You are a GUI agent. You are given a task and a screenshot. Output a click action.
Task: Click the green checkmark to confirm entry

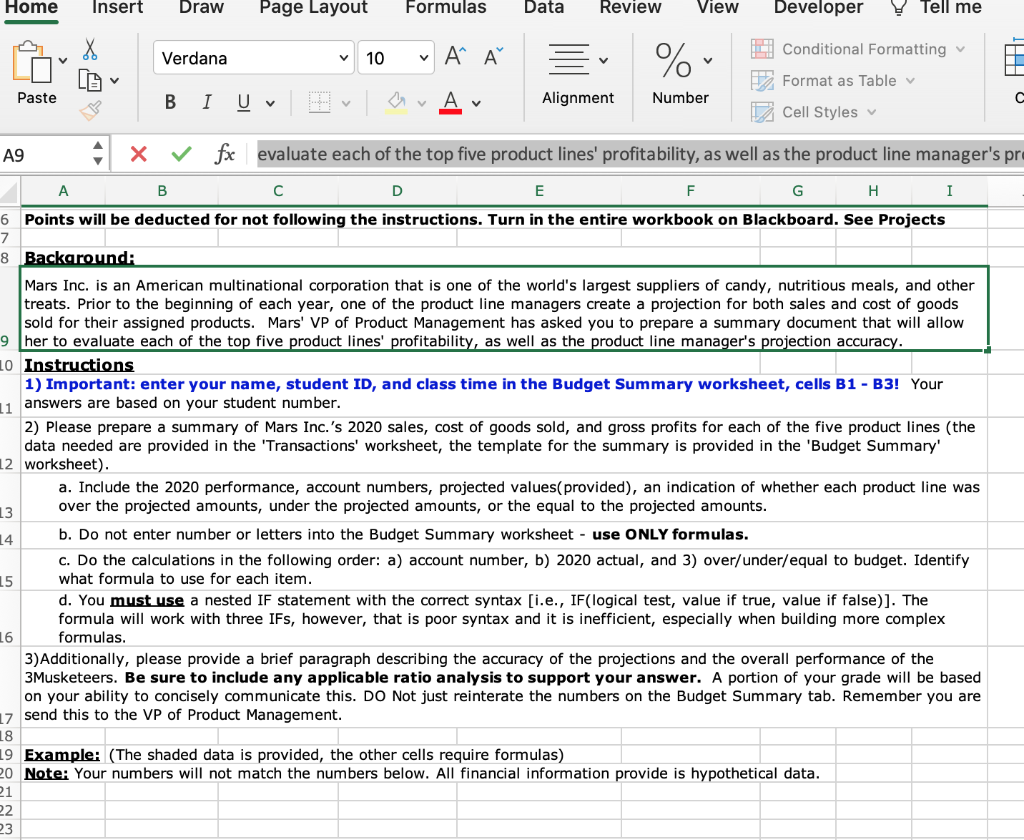click(182, 154)
